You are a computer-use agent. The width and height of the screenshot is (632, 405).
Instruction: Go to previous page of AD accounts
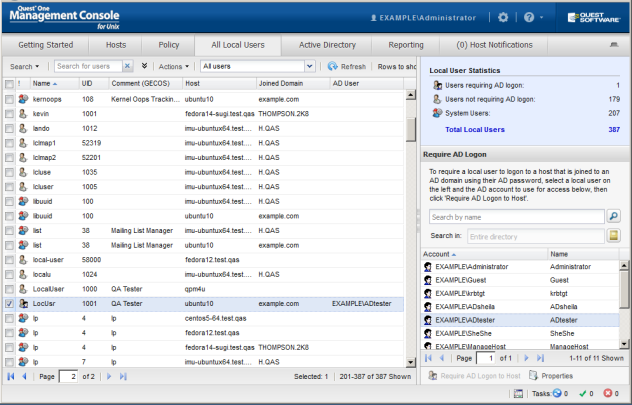pyautogui.click(x=442, y=358)
